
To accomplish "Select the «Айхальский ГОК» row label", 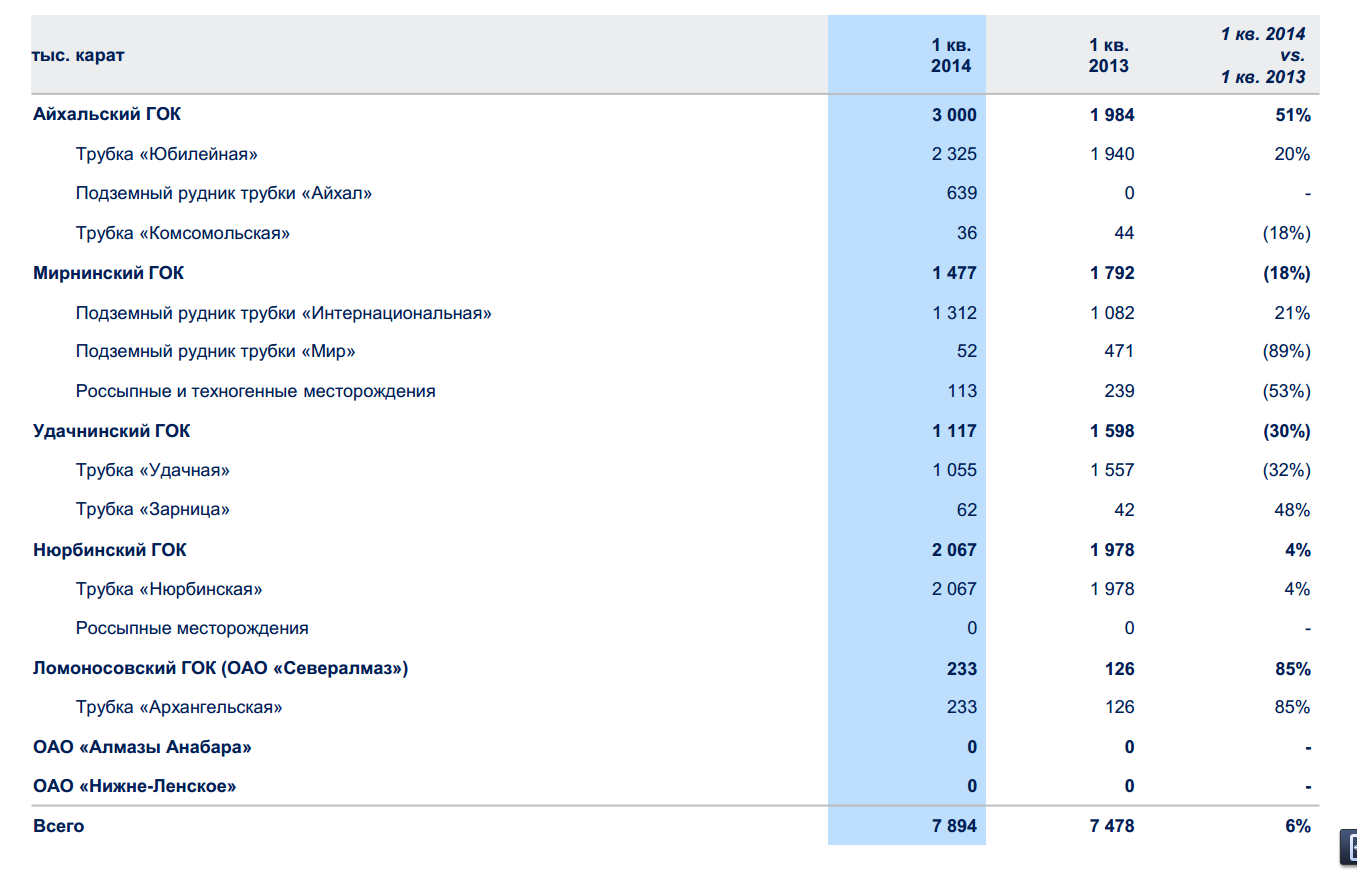I will 107,114.
